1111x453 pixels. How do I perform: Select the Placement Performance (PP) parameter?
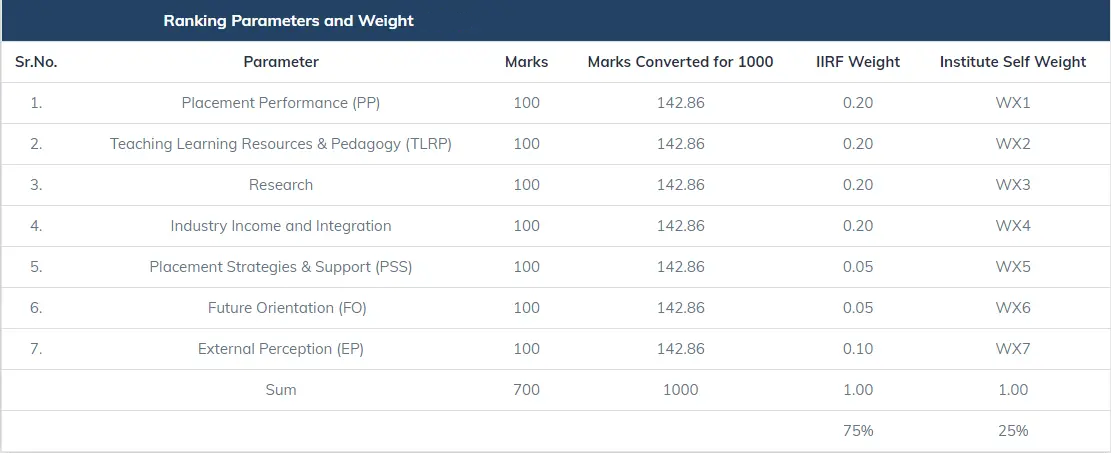point(281,103)
